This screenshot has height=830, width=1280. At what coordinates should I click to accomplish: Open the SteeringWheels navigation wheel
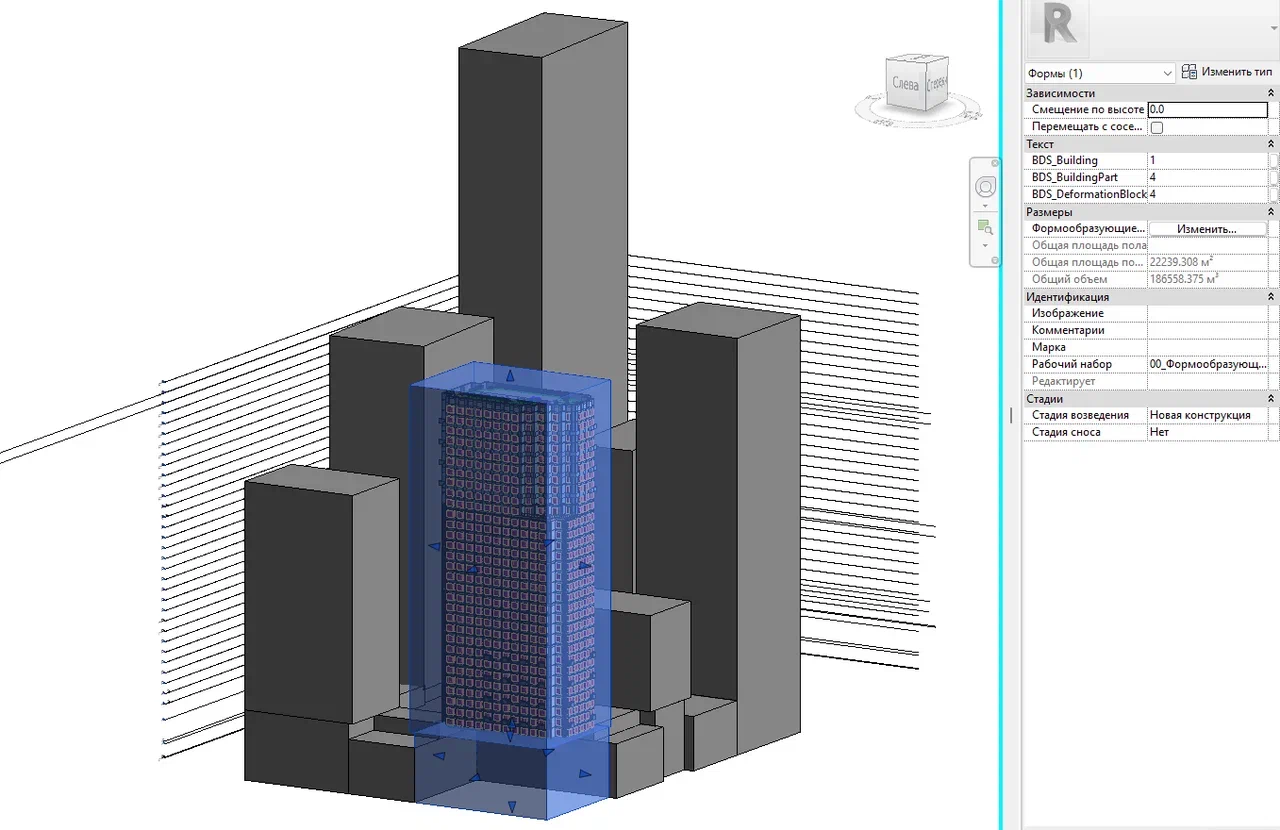click(986, 186)
